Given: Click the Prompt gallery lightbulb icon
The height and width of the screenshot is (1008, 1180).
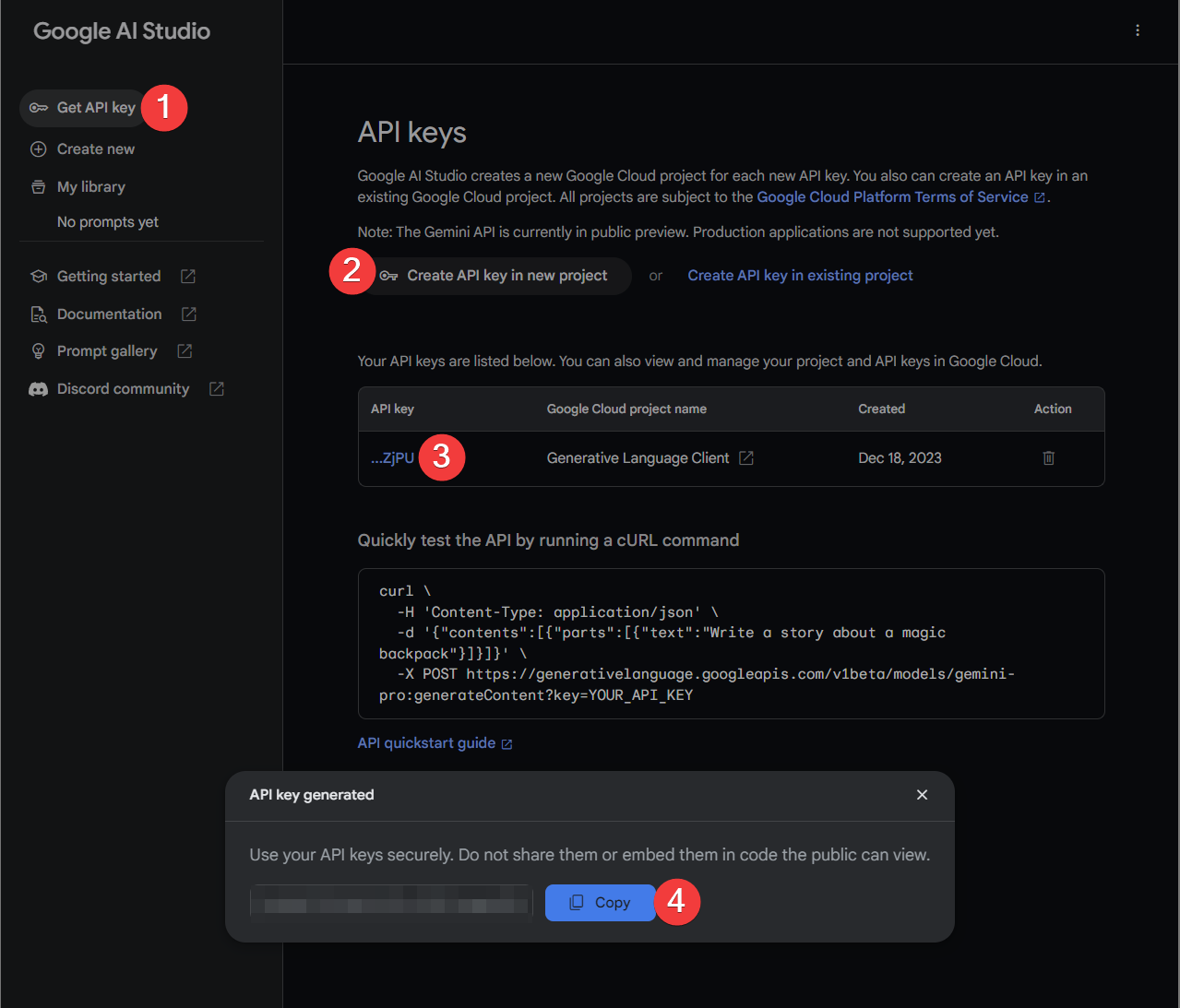Looking at the screenshot, I should (39, 351).
